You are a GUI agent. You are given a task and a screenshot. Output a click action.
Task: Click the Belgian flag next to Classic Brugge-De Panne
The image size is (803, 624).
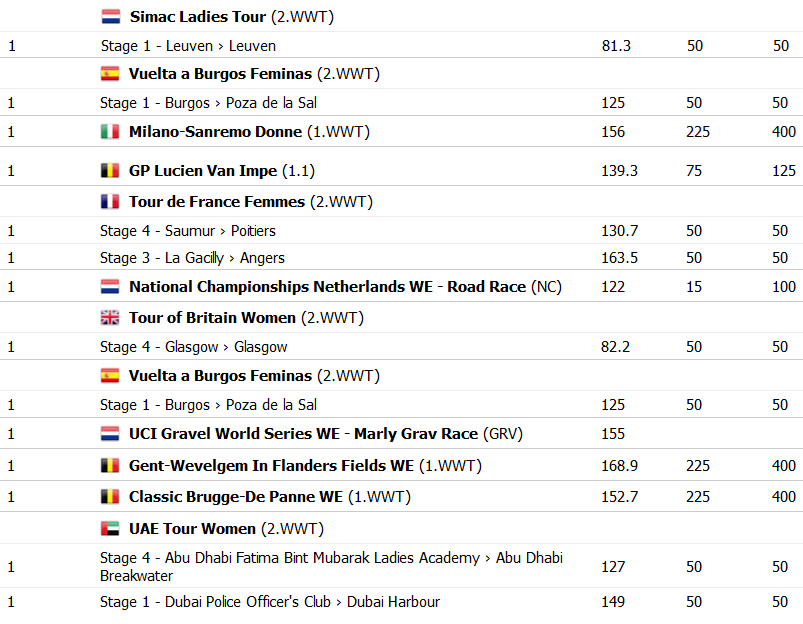point(110,496)
